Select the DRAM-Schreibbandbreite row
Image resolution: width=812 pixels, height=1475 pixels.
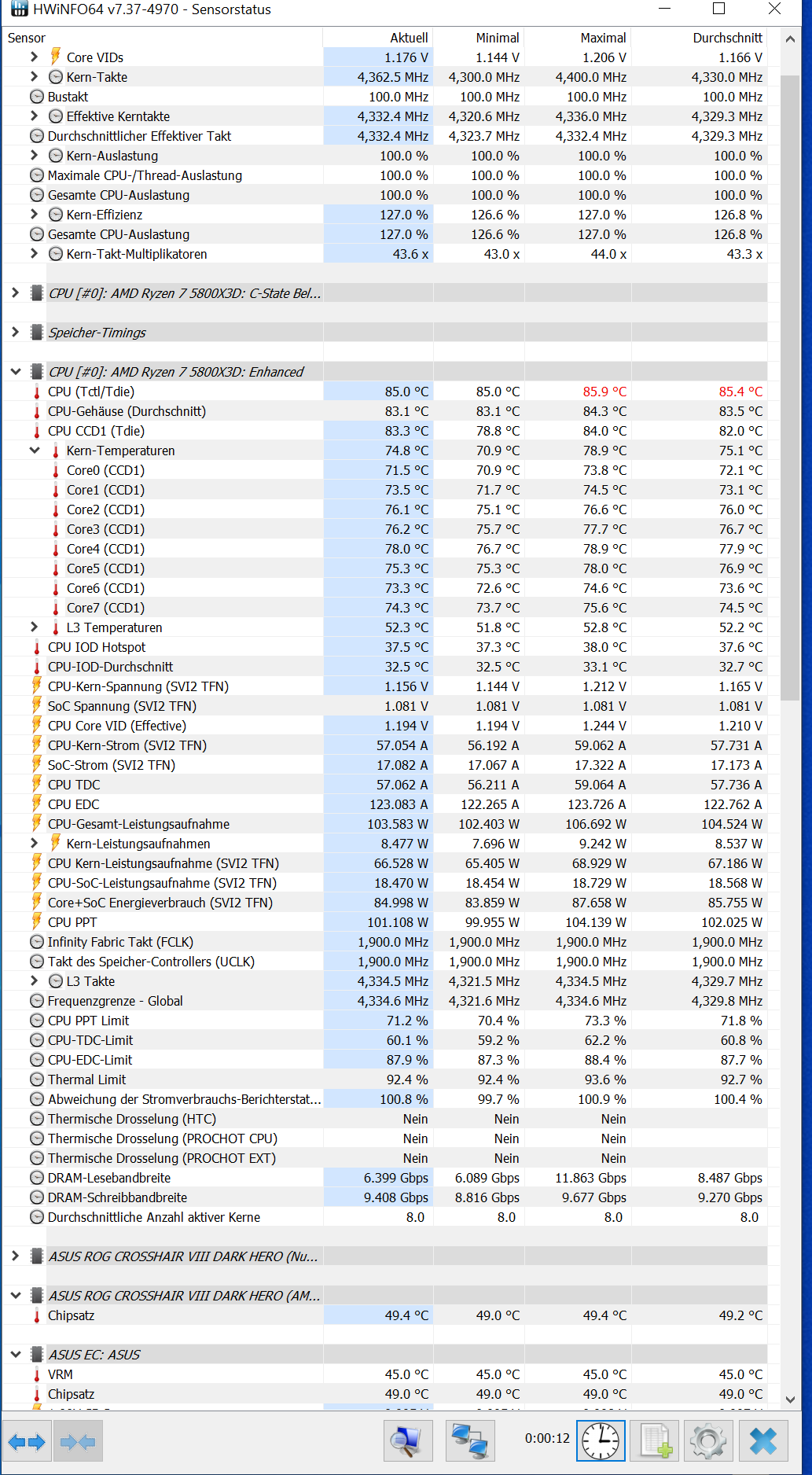click(x=384, y=1197)
